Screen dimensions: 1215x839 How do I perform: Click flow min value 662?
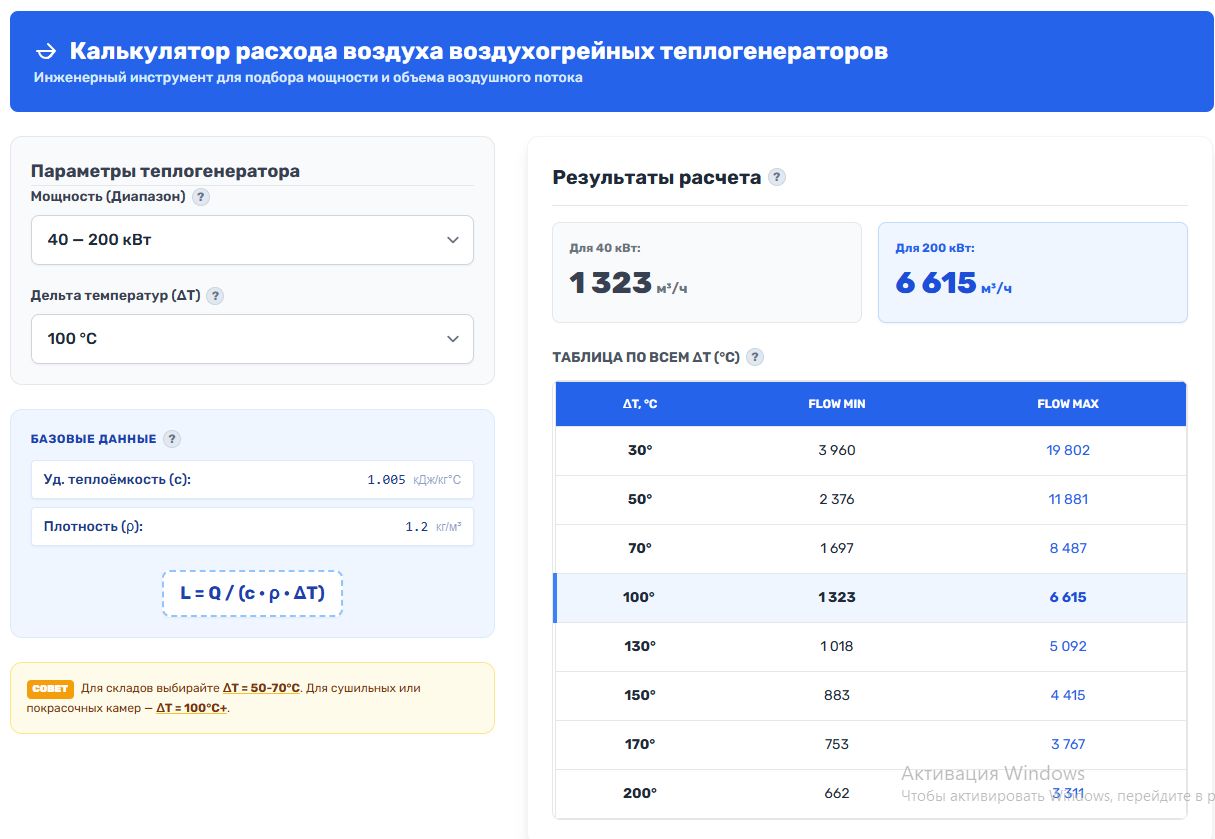(837, 793)
